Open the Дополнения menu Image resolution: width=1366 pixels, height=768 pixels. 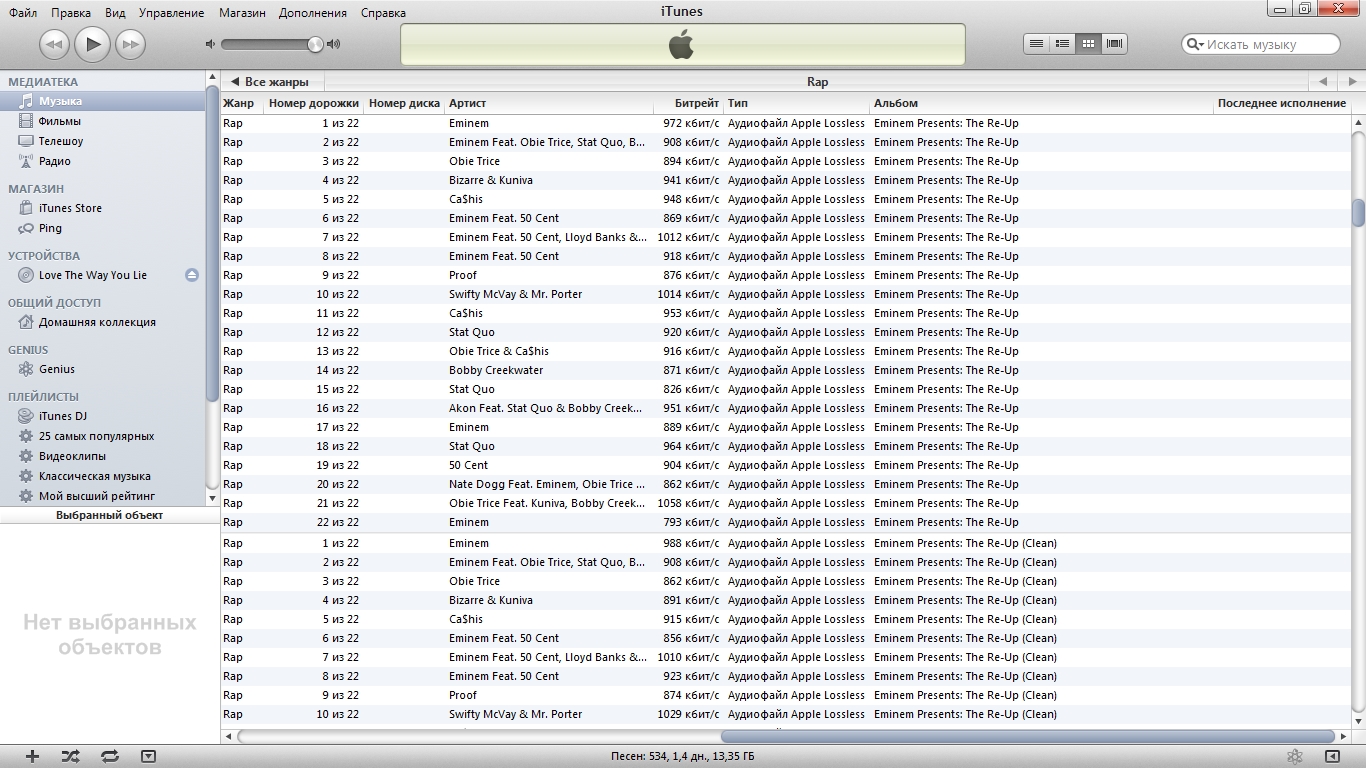pyautogui.click(x=313, y=13)
